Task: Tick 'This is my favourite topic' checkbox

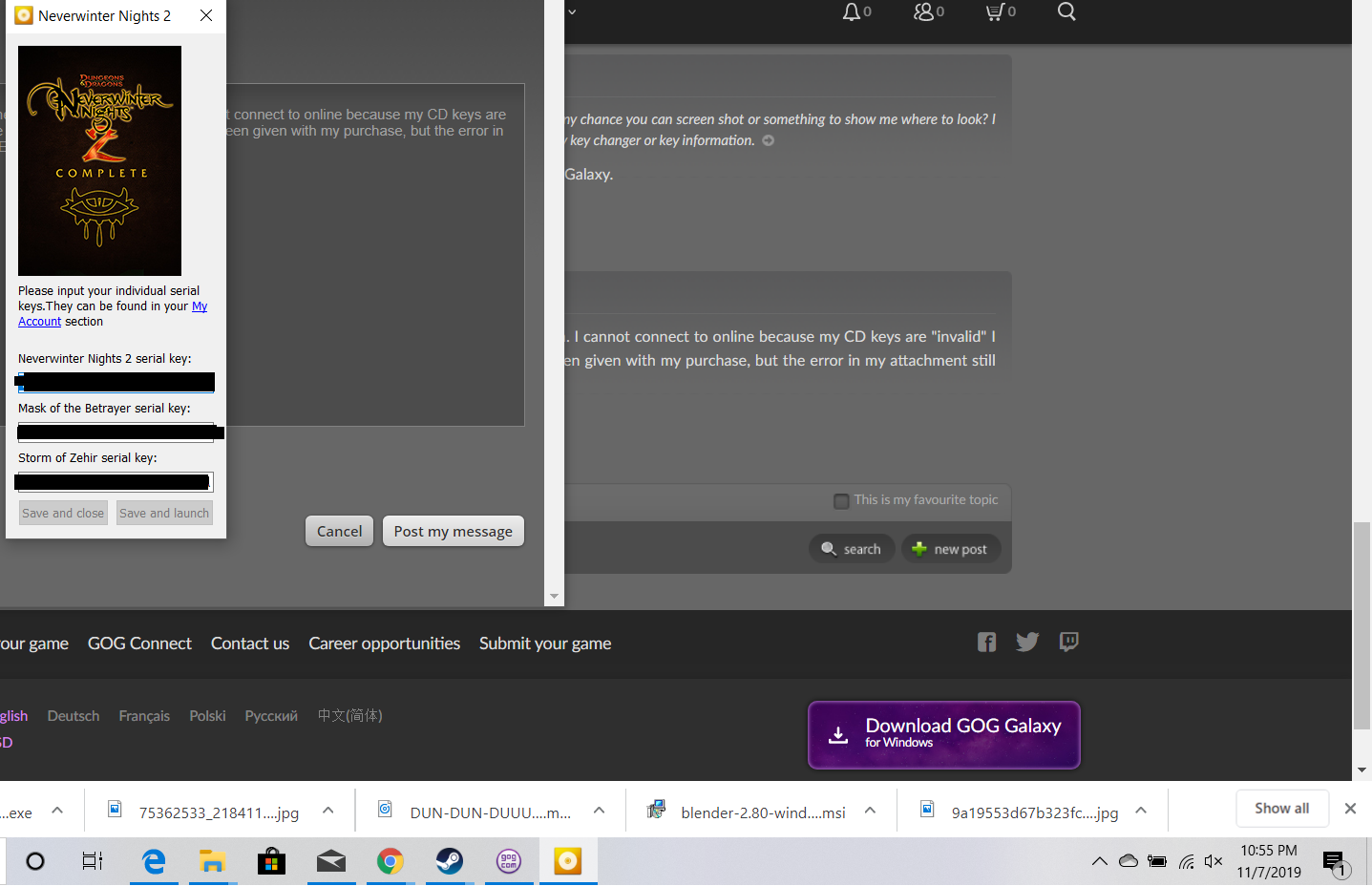Action: pos(841,501)
